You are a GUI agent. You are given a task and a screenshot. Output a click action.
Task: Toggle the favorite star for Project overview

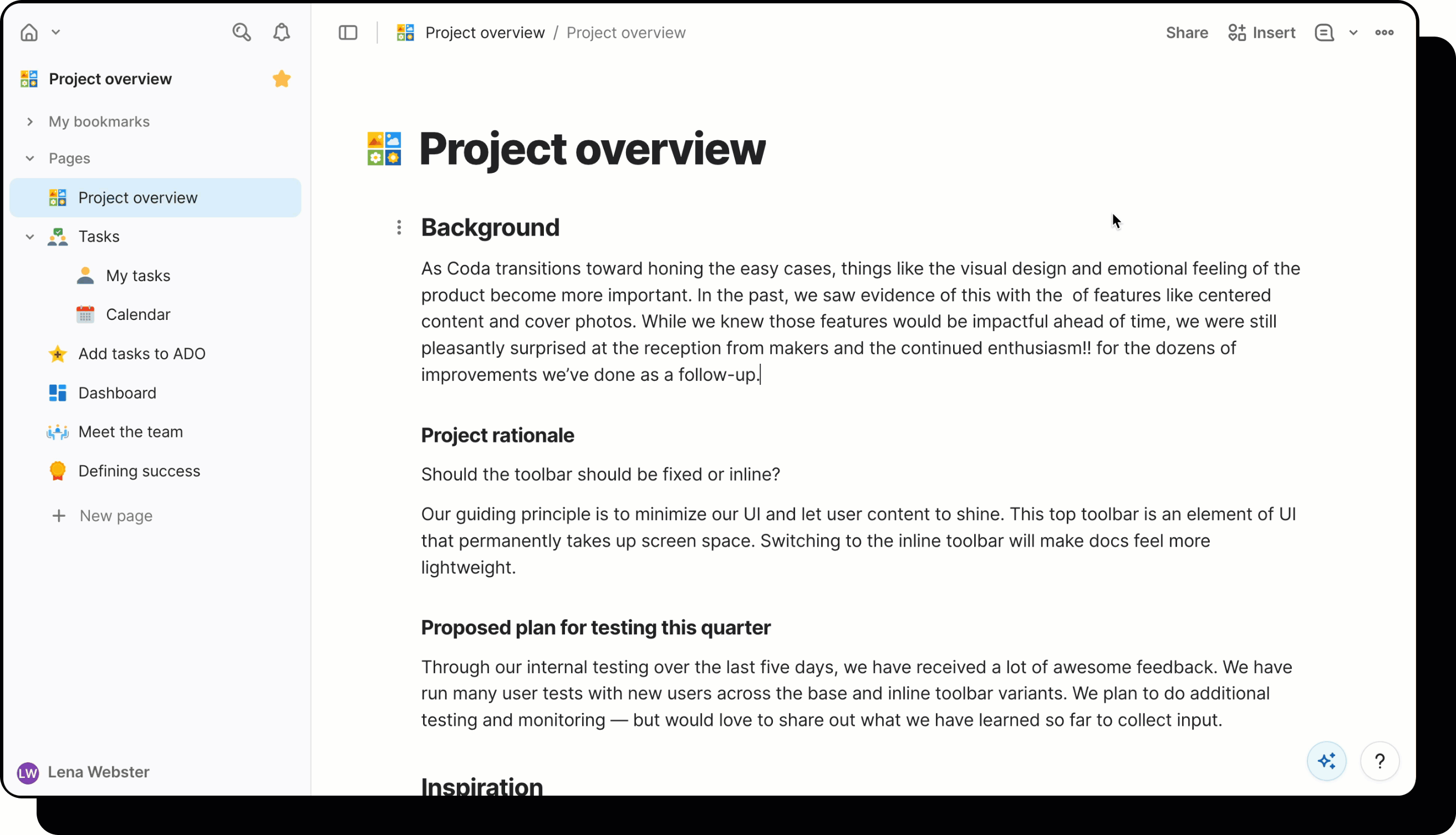(282, 79)
